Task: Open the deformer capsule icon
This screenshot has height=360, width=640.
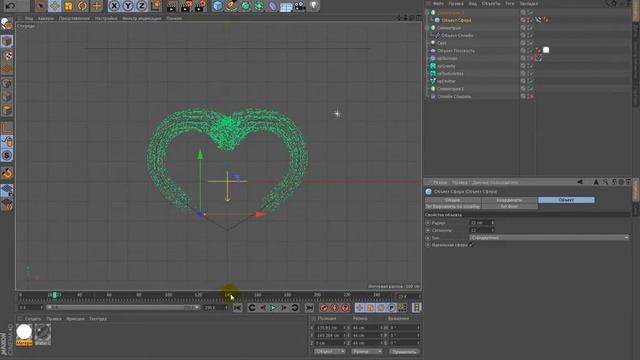Action: click(273, 6)
